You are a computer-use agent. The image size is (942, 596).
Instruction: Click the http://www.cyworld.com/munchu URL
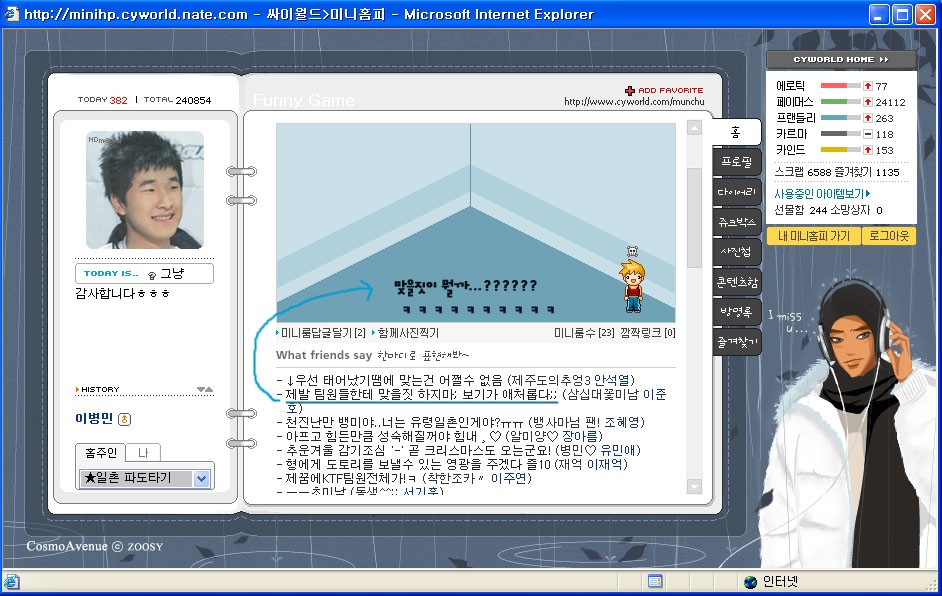coord(634,102)
